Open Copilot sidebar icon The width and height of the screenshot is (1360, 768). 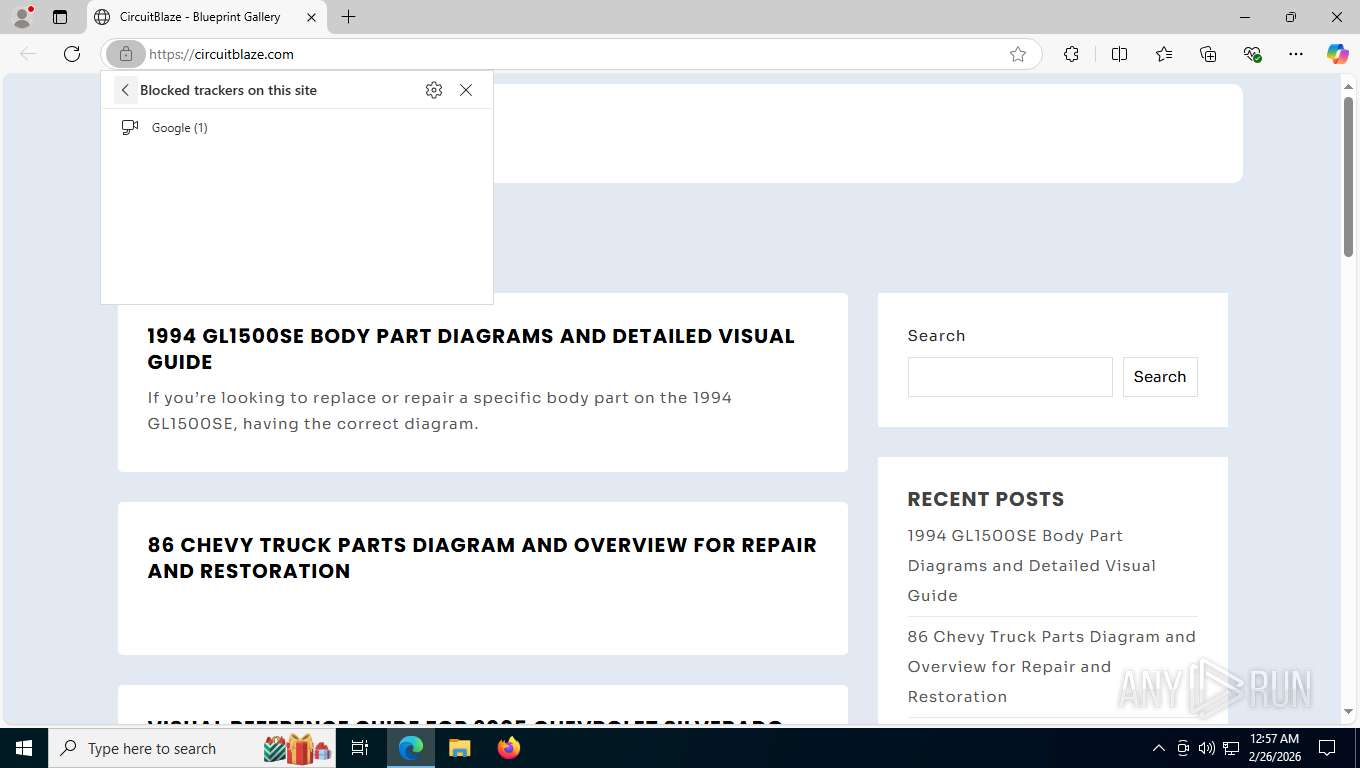click(x=1337, y=54)
